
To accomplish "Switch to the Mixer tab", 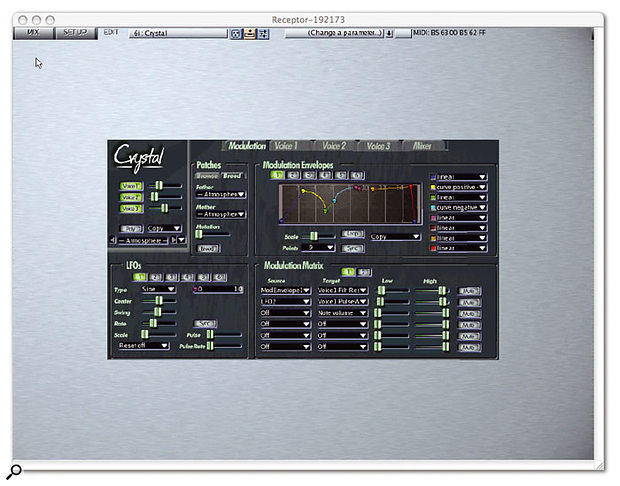I will point(422,146).
